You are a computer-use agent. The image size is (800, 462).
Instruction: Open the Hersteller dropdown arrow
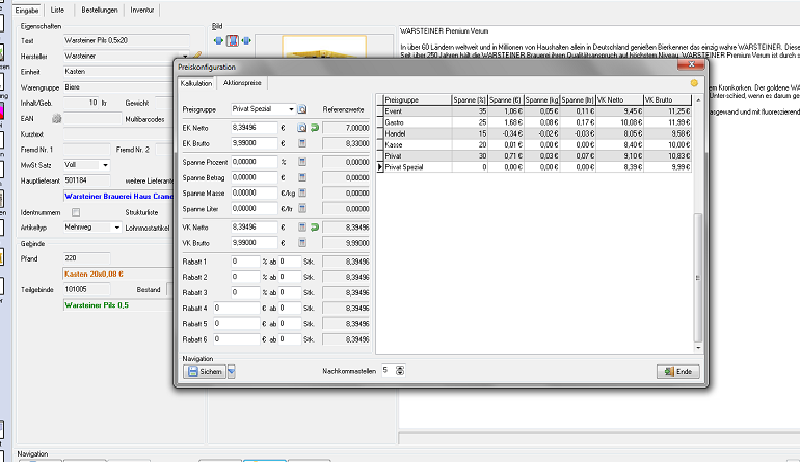pos(185,56)
